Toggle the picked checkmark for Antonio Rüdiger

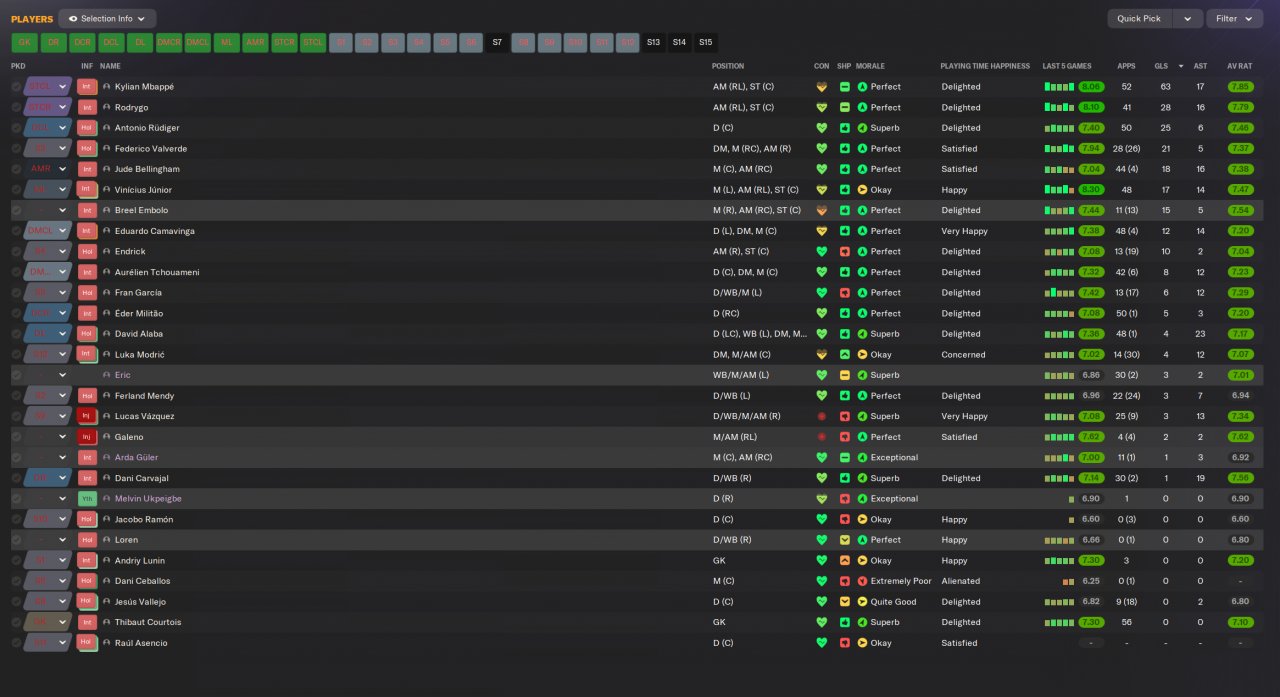(16, 128)
